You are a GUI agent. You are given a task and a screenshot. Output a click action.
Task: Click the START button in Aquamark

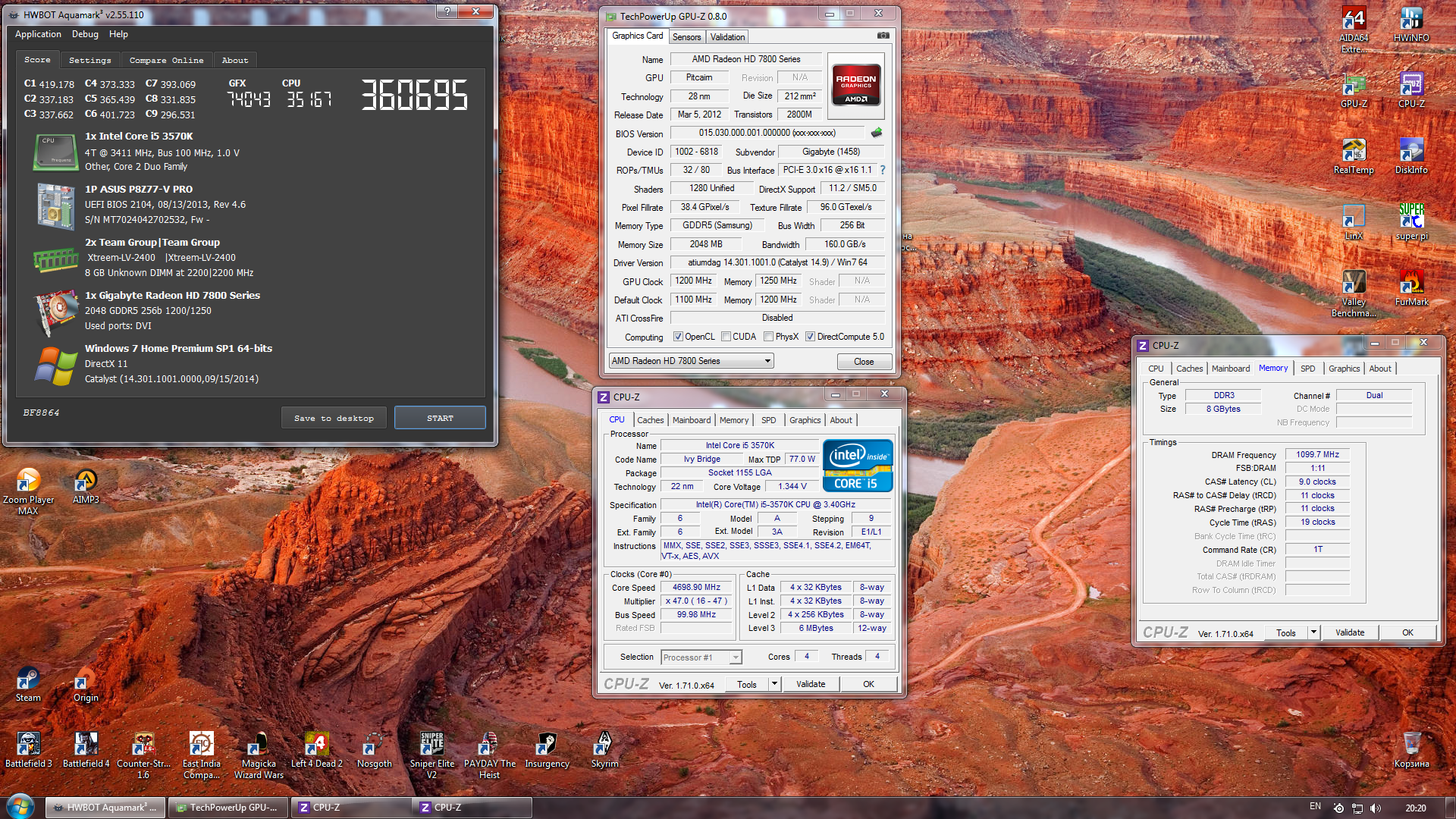click(x=440, y=418)
